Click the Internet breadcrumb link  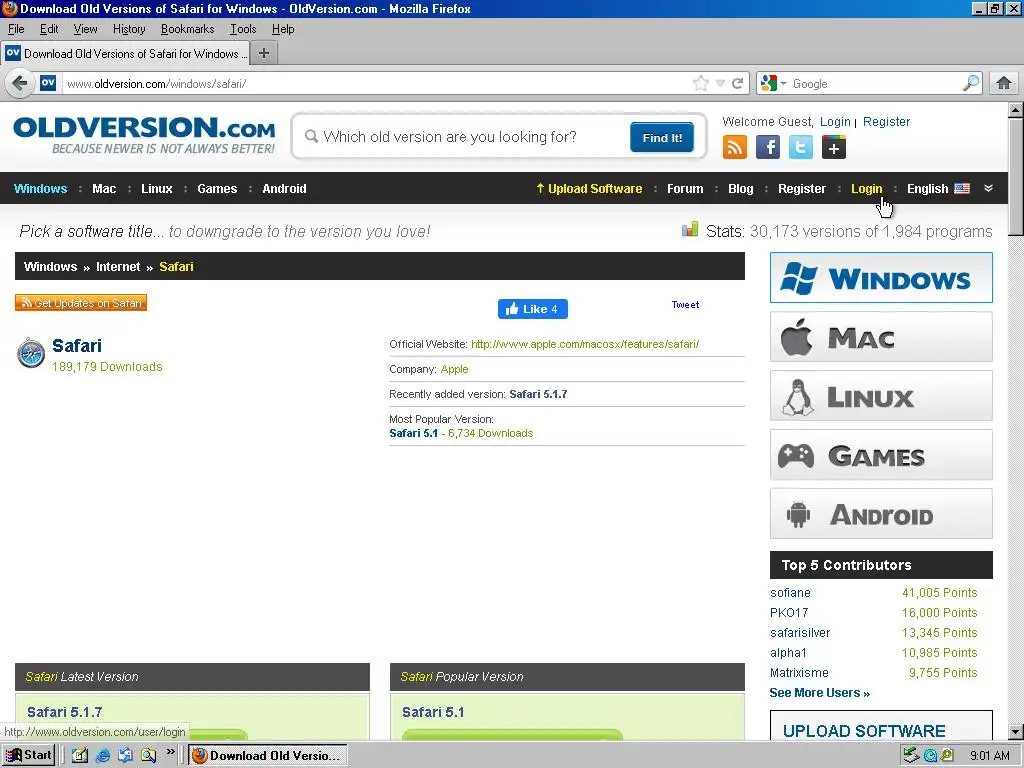tap(118, 266)
